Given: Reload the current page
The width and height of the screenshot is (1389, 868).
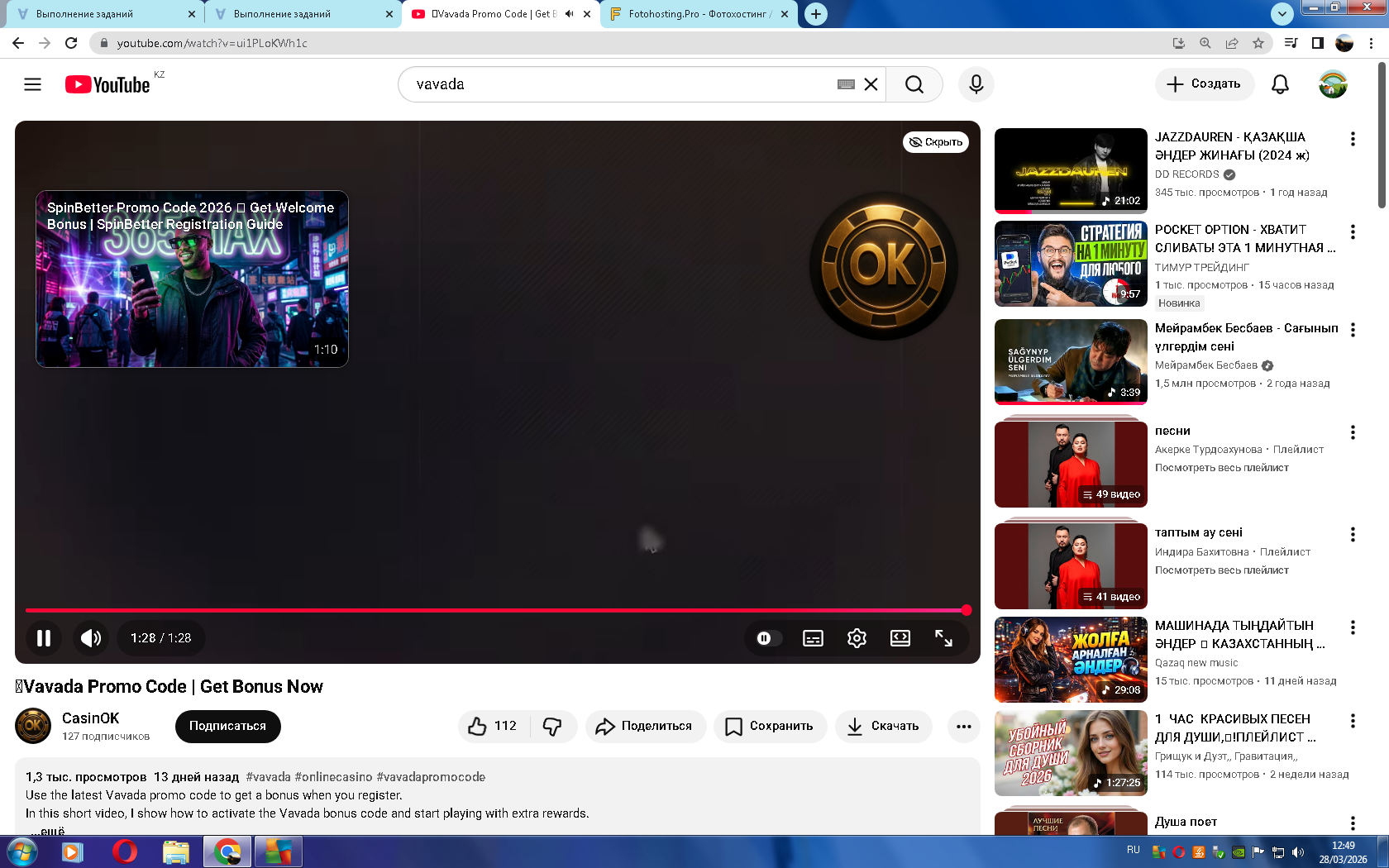Looking at the screenshot, I should coord(71,43).
